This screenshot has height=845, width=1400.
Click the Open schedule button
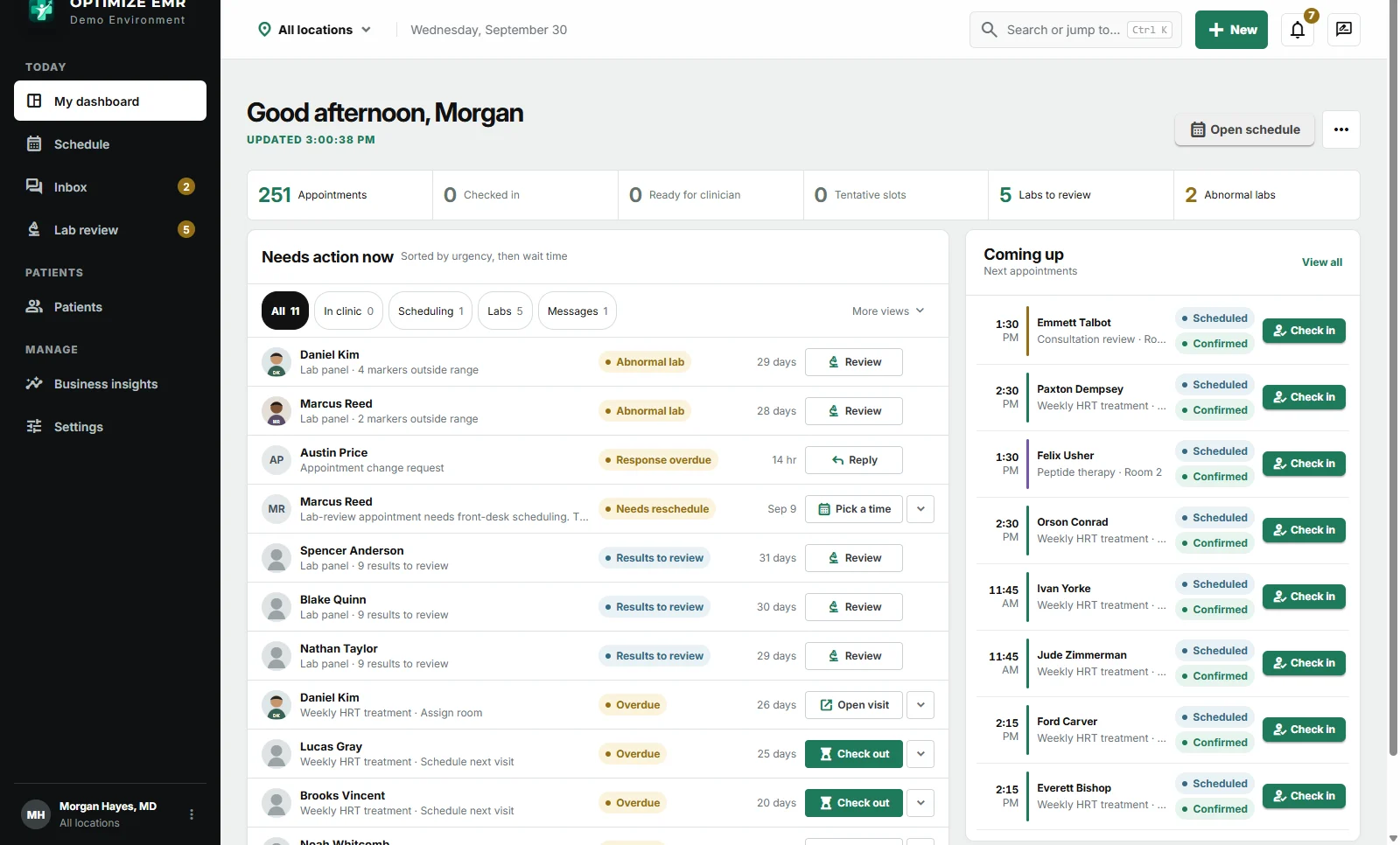tap(1244, 129)
